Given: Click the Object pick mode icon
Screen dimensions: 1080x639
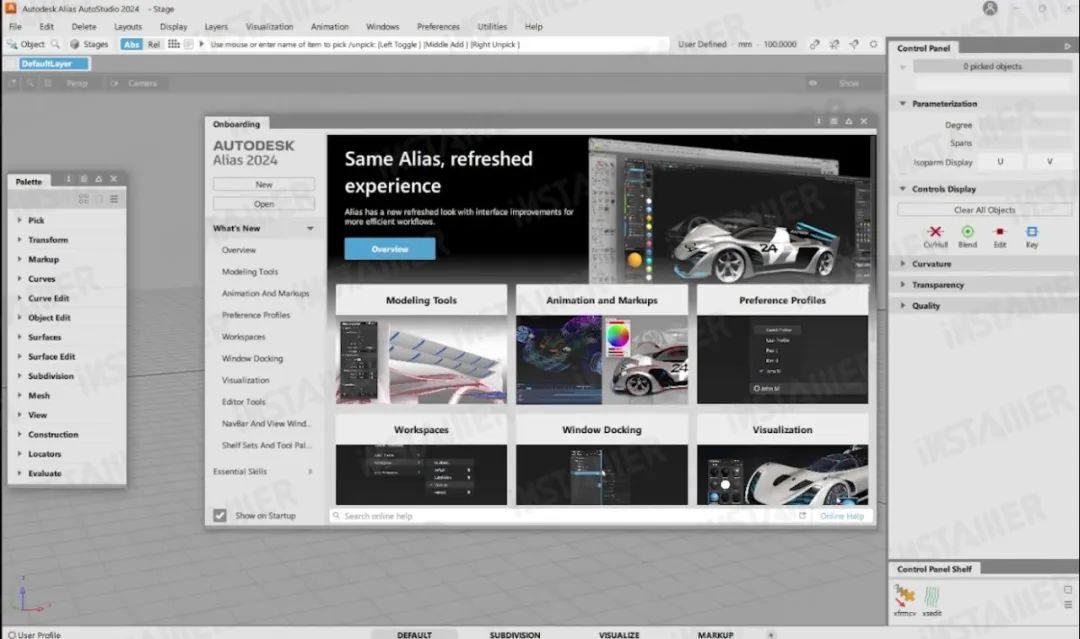Looking at the screenshot, I should [x=12, y=44].
